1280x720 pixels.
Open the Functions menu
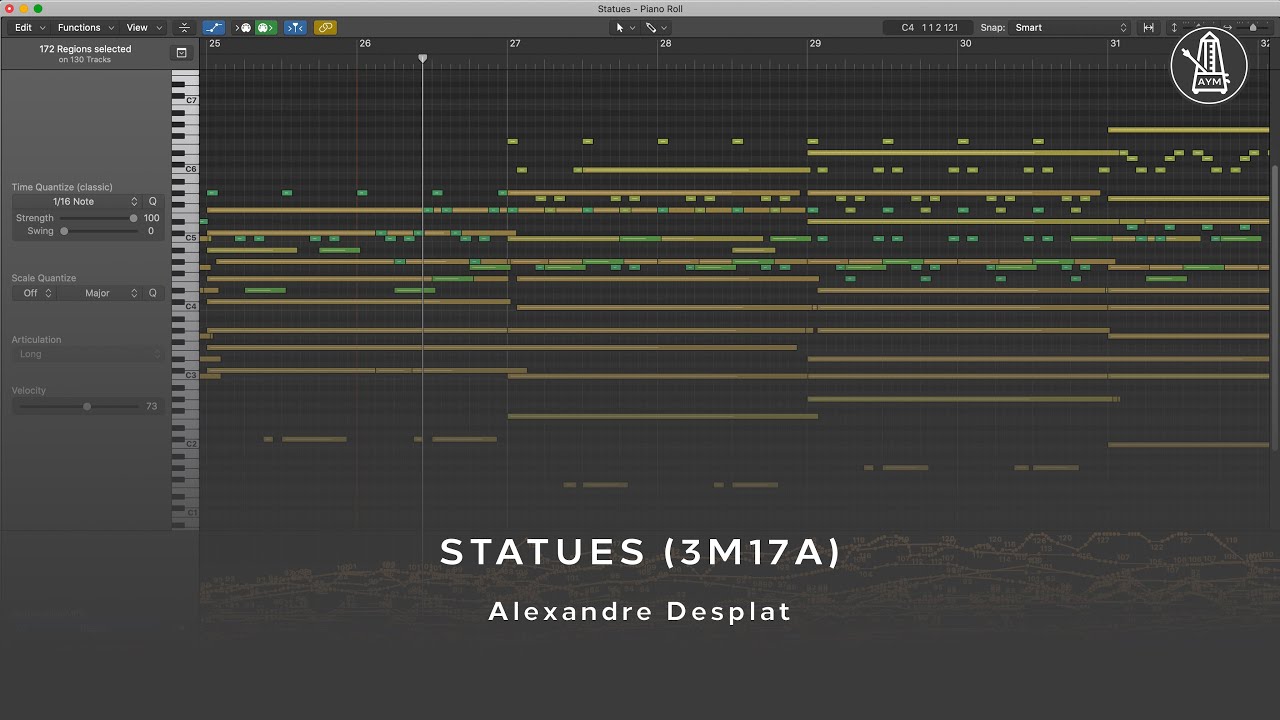click(x=84, y=28)
